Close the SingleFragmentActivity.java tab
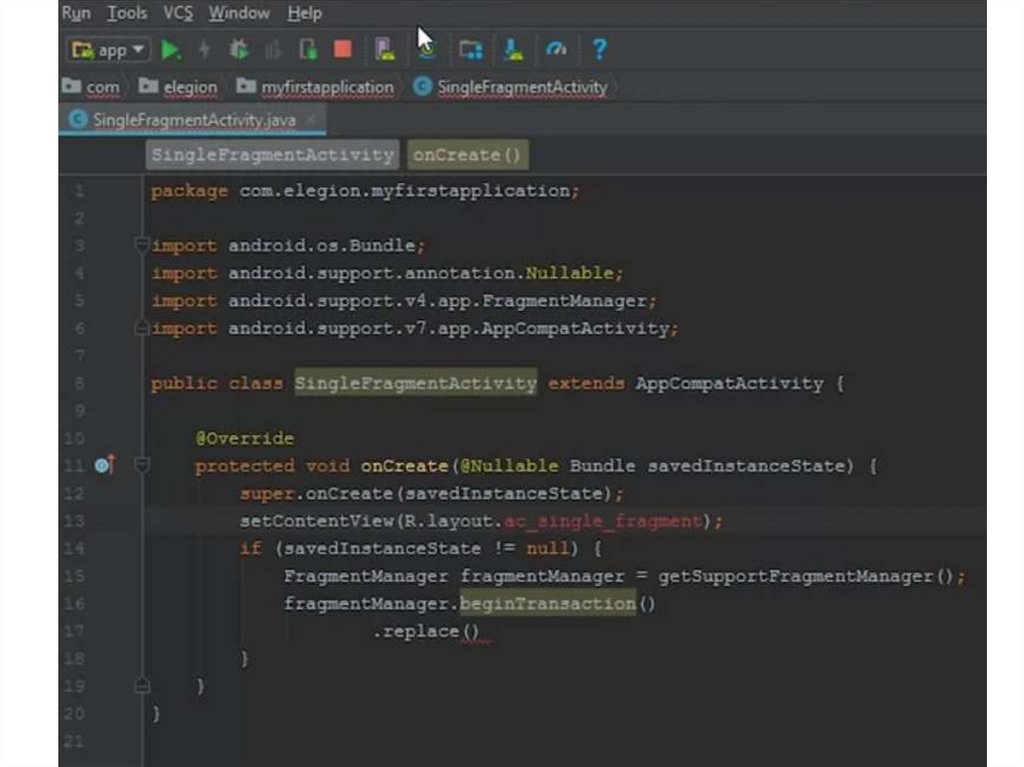 (x=311, y=120)
